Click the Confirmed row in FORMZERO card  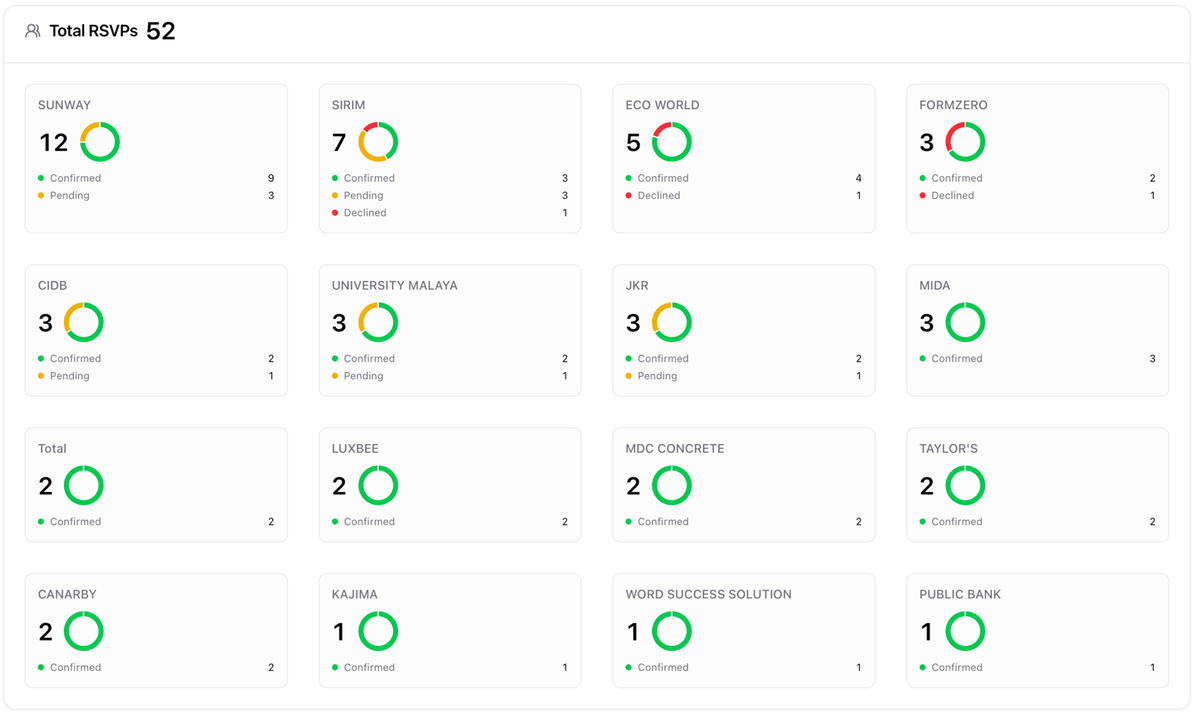[1038, 178]
